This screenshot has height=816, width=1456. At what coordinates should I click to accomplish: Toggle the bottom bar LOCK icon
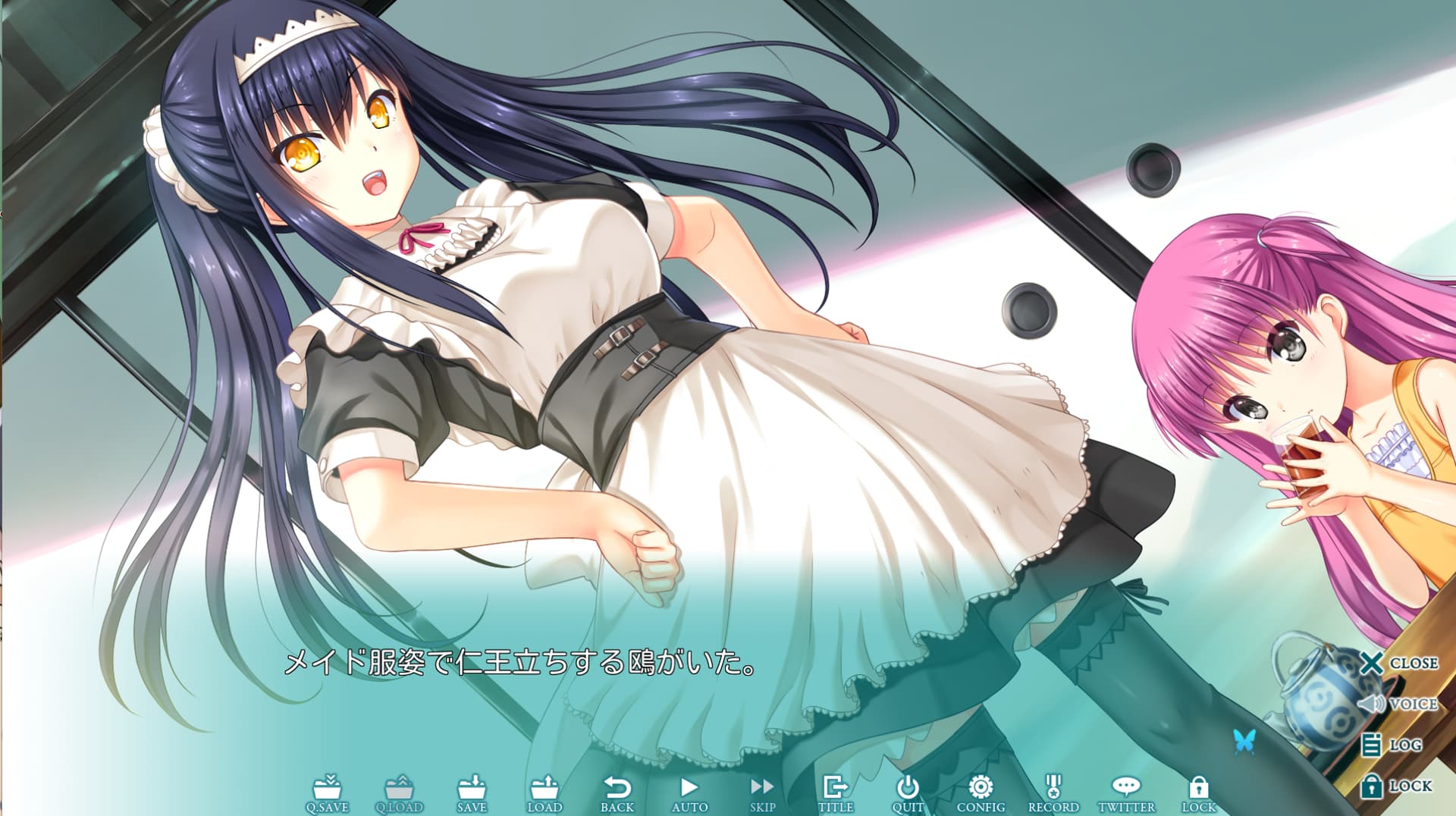pyautogui.click(x=1199, y=795)
